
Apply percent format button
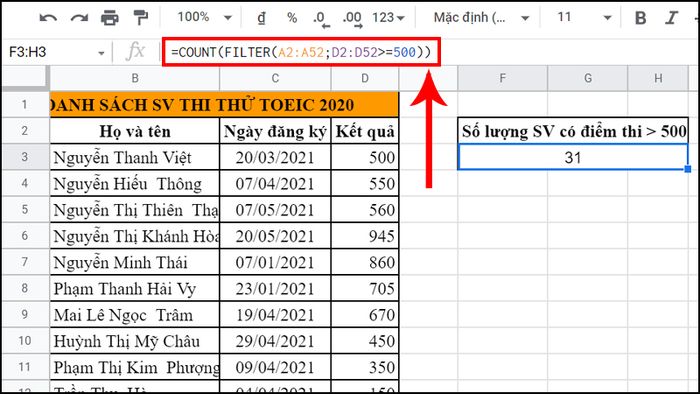[x=292, y=18]
